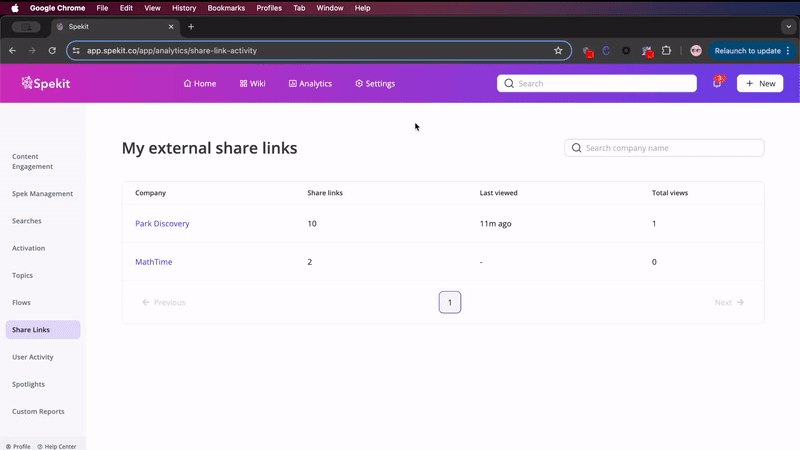Open the Park Discovery company link

point(162,223)
